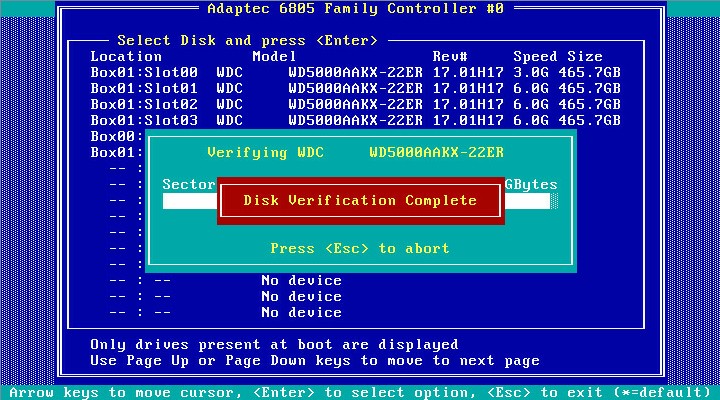Click the Disk Verification Complete message box

point(360,201)
